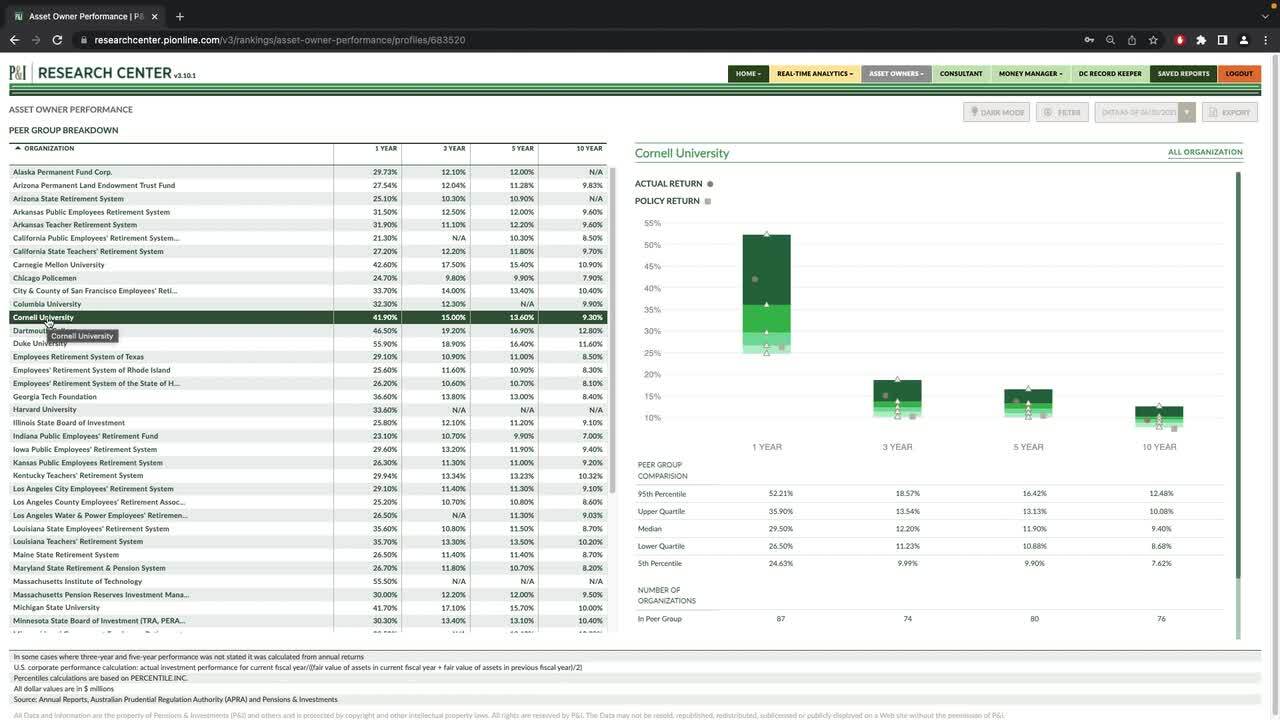Select Massachusetts Institute of Technology row

(x=308, y=581)
